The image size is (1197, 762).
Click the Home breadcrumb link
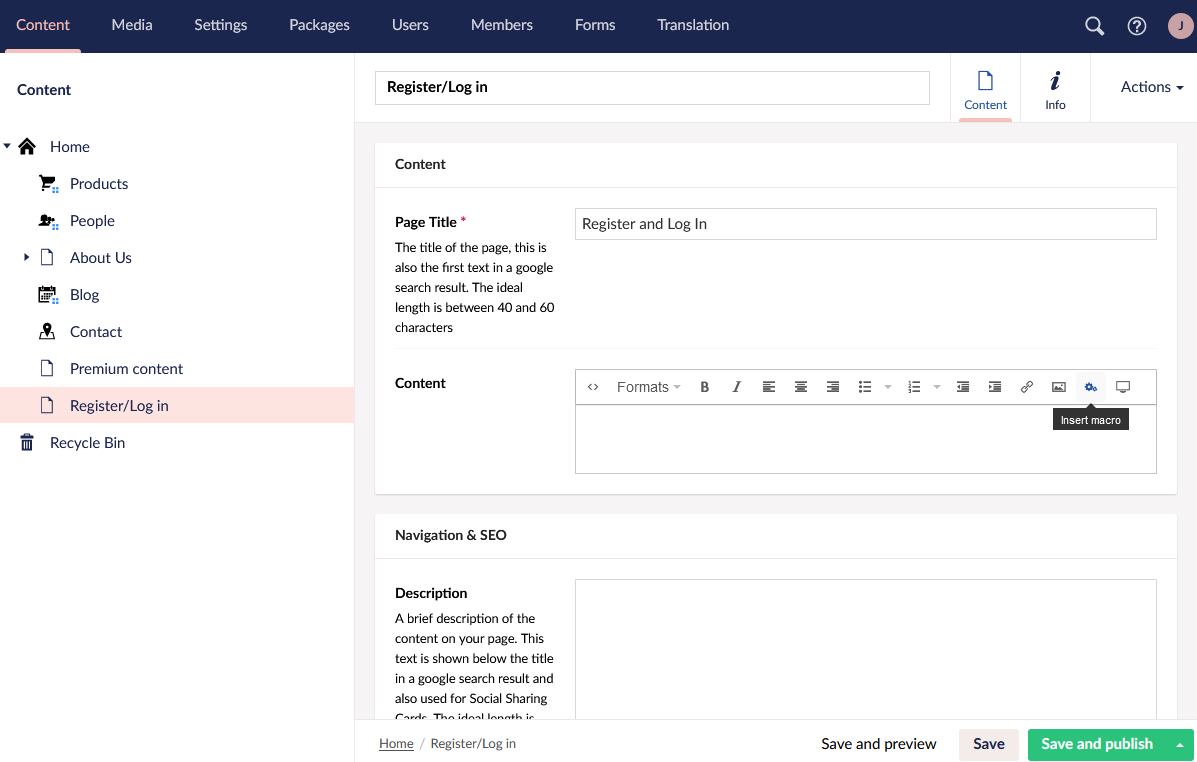click(x=396, y=744)
